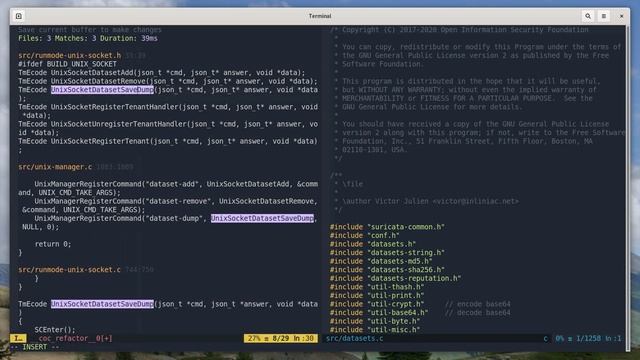
Task: Click the '#ifdef BUILD_UNIX_SOCKET' line
Action: pos(67,64)
